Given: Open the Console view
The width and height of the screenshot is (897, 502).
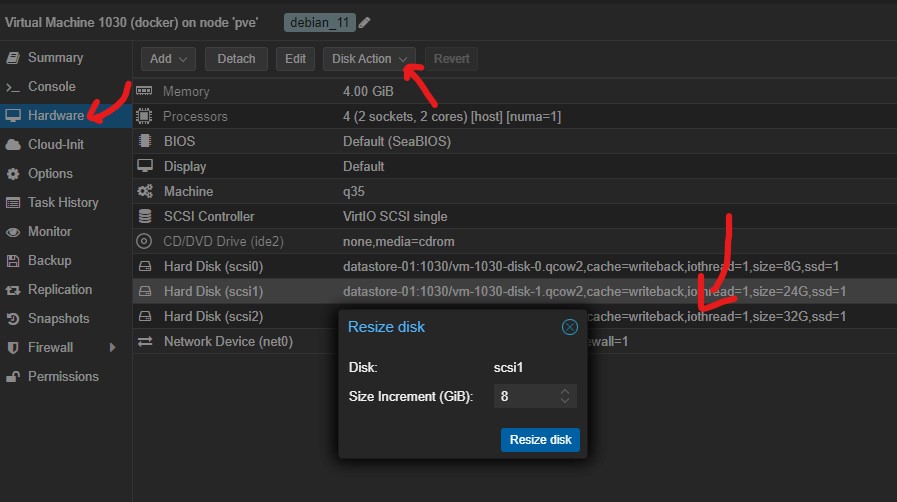Looking at the screenshot, I should click(x=51, y=87).
